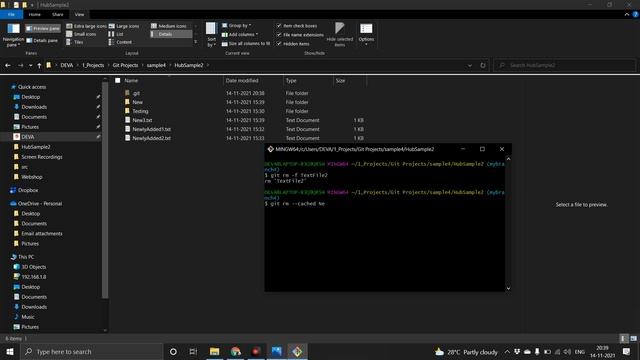Image resolution: width=640 pixels, height=360 pixels.
Task: Click the 1_Projects breadcrumb
Action: tap(93, 65)
